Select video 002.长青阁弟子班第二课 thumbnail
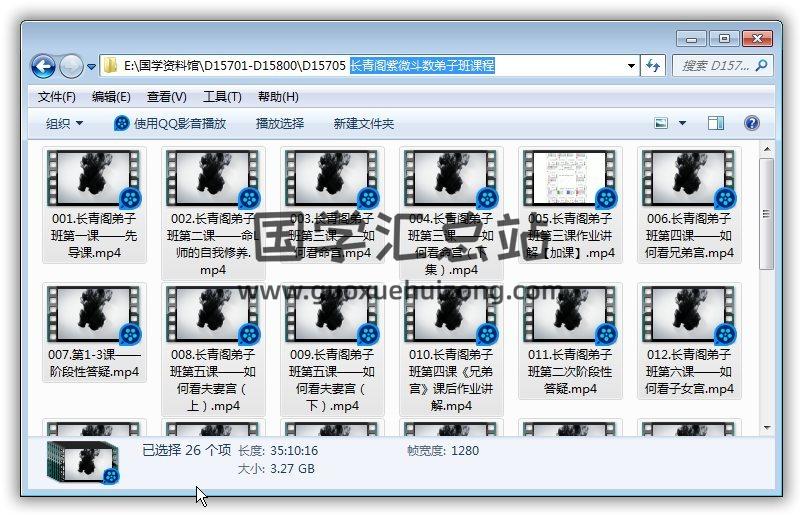Viewport: 803px width, 517px height. 213,178
